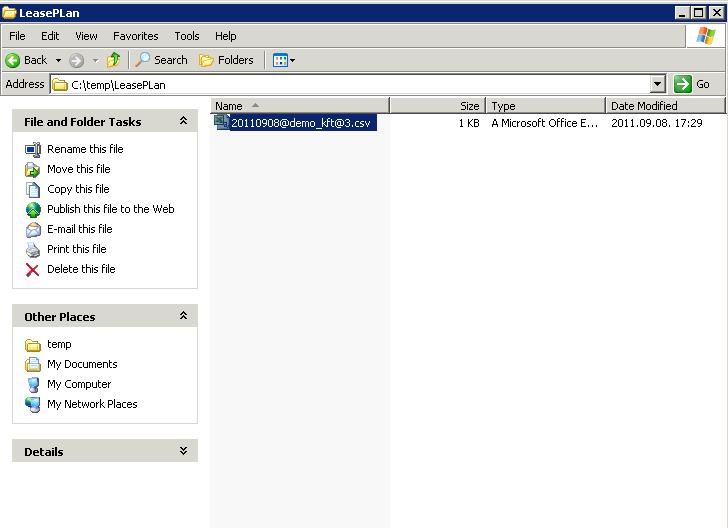Open the Back history dropdown arrow
Image resolution: width=728 pixels, height=528 pixels.
58,60
